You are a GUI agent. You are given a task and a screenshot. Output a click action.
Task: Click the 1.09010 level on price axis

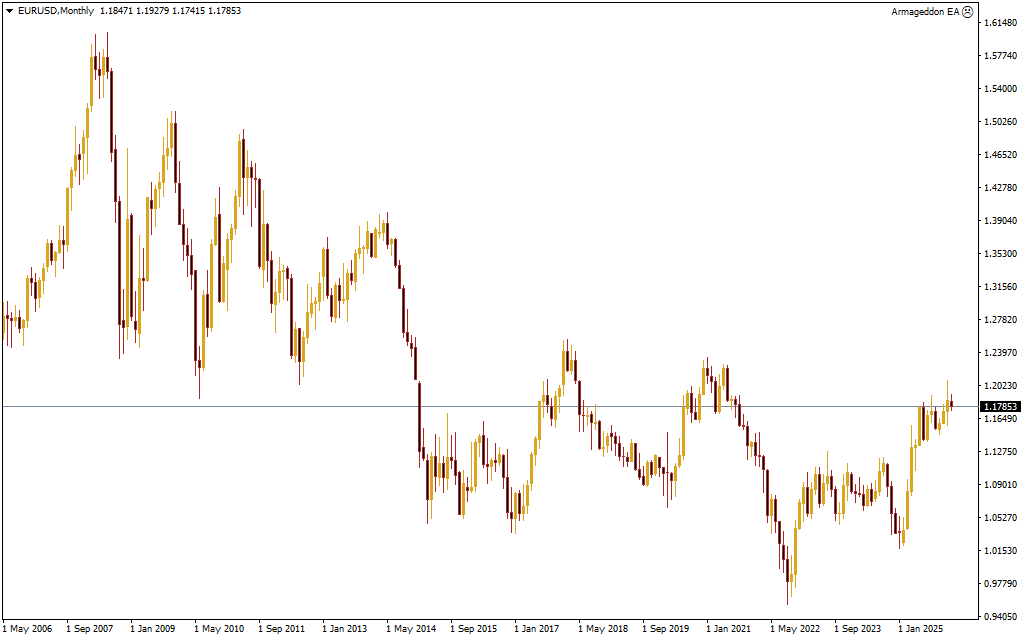1000,485
